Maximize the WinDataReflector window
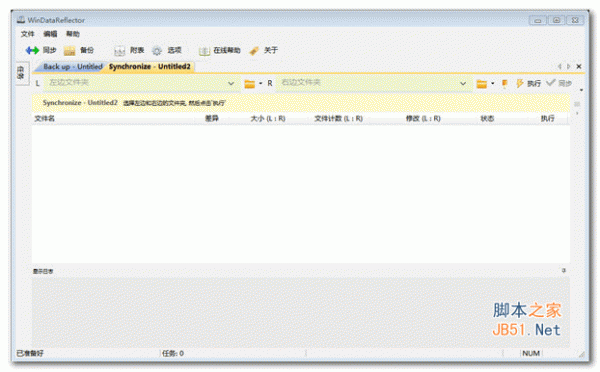 point(556,20)
